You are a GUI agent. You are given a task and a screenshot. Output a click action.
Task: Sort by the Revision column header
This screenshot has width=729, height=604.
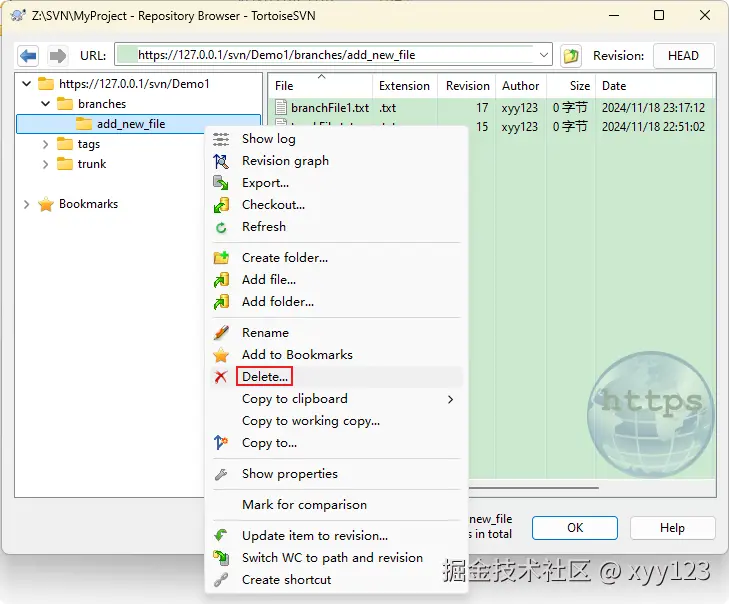(x=467, y=86)
